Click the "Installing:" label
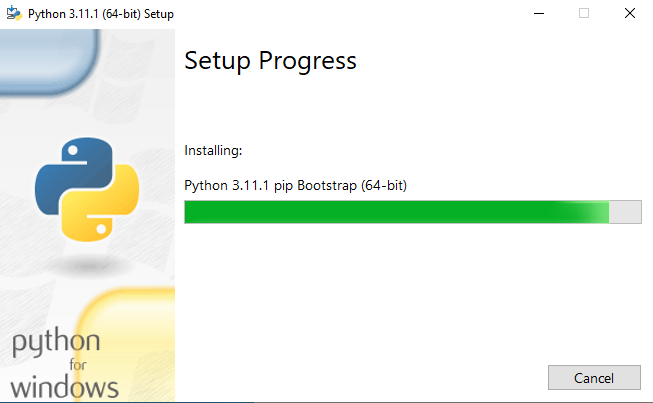 tap(214, 151)
